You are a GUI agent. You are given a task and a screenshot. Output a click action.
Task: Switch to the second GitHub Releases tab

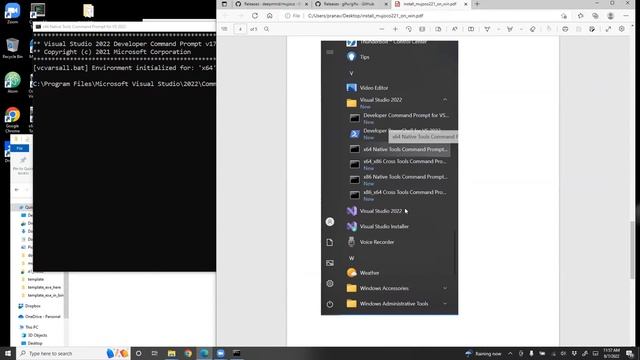pyautogui.click(x=349, y=4)
